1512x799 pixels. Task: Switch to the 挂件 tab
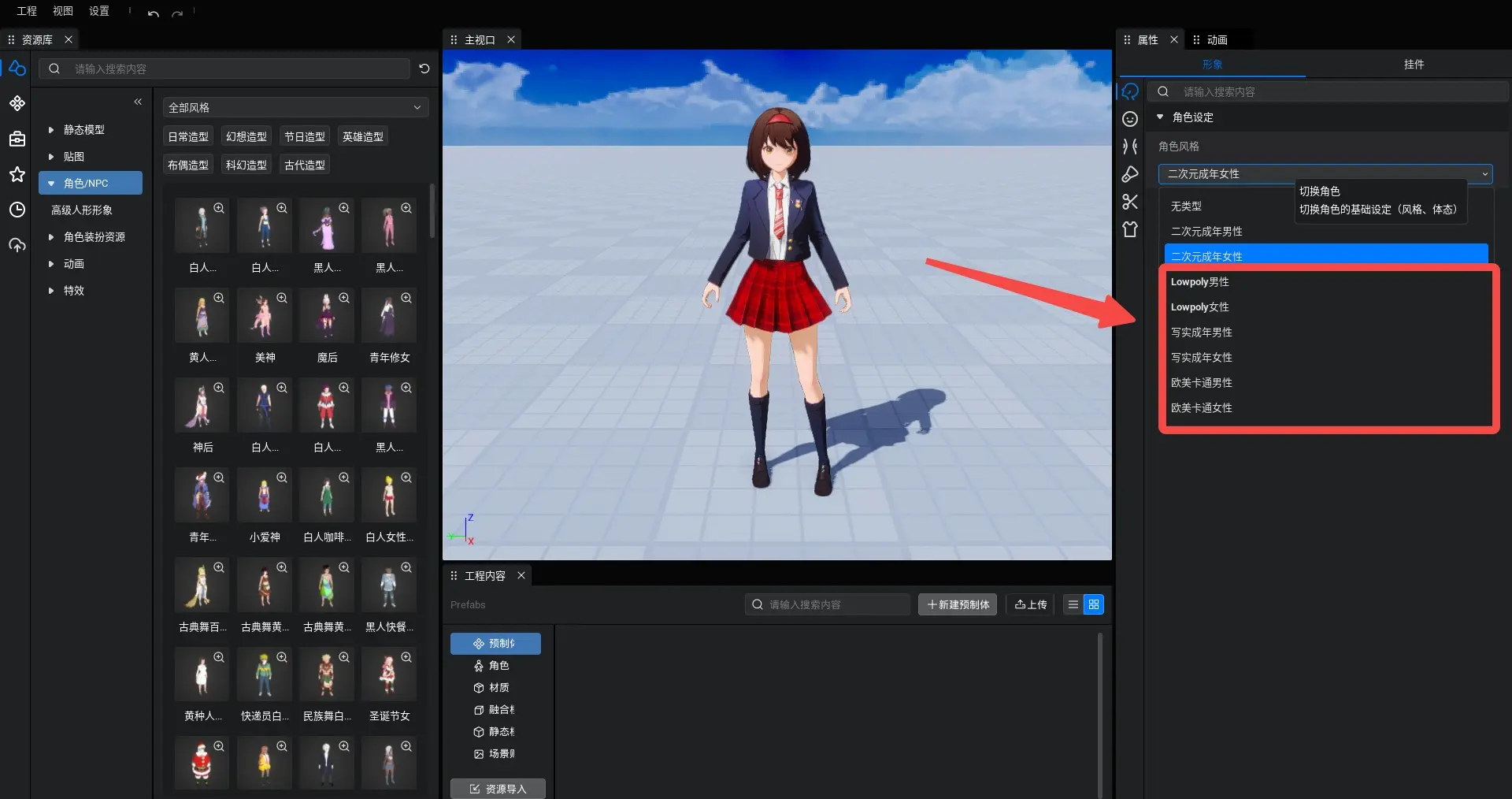pyautogui.click(x=1414, y=65)
